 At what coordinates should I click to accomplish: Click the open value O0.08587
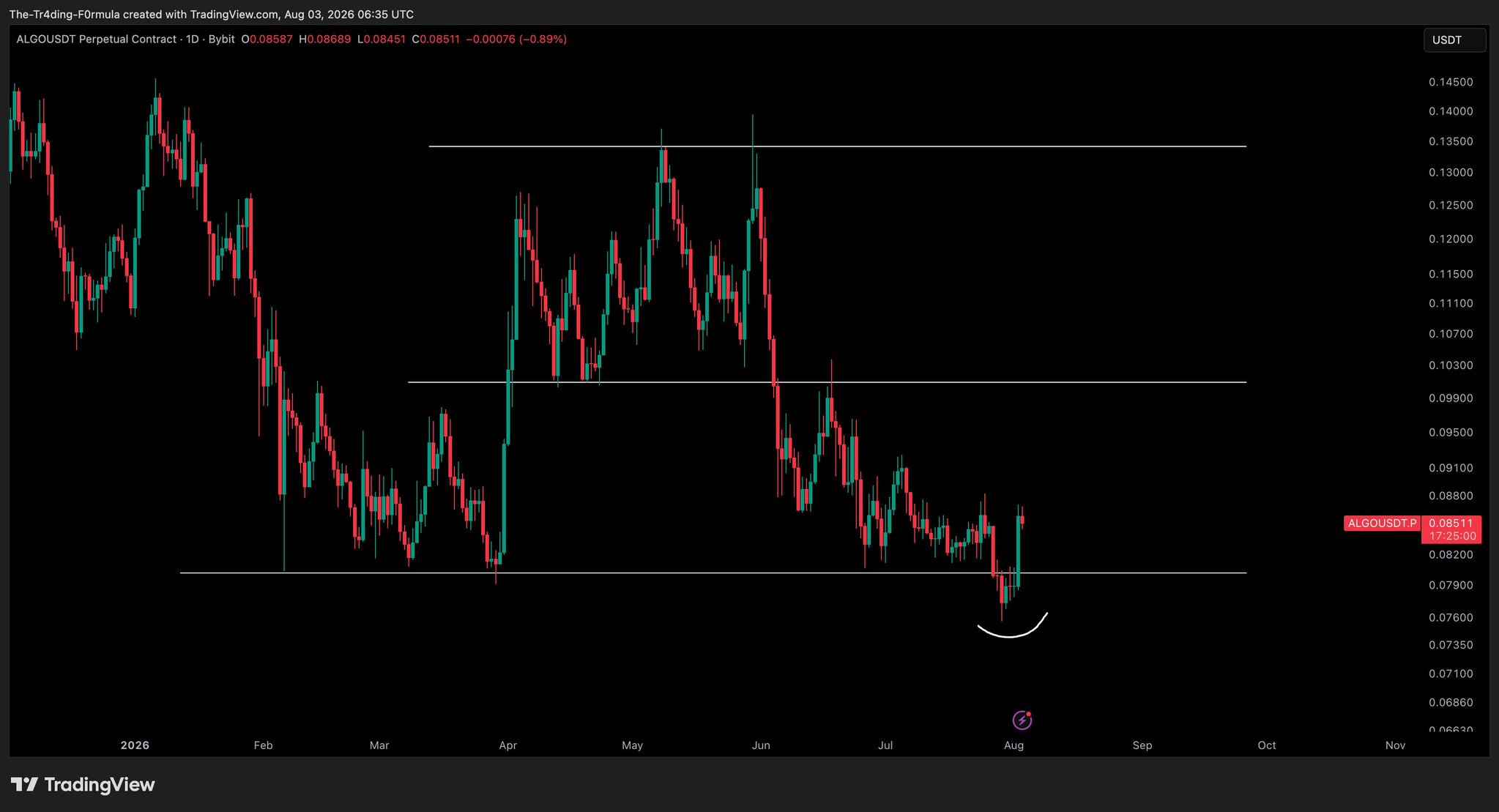267,40
